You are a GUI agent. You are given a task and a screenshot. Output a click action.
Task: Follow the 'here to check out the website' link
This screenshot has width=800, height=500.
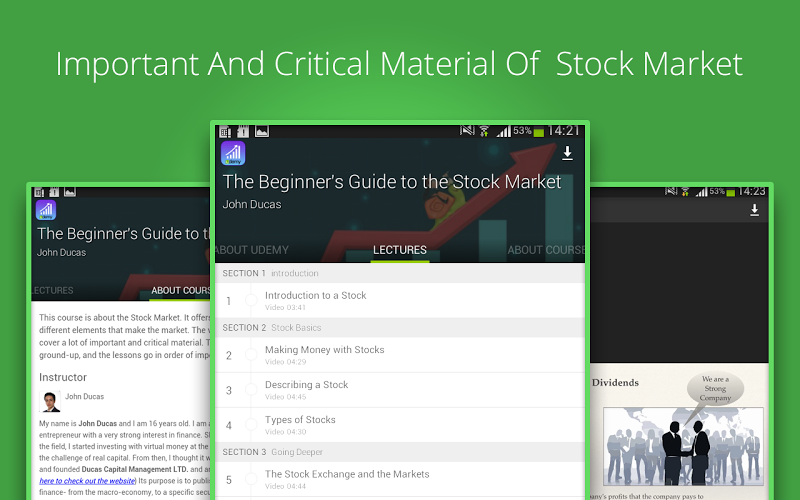87,481
